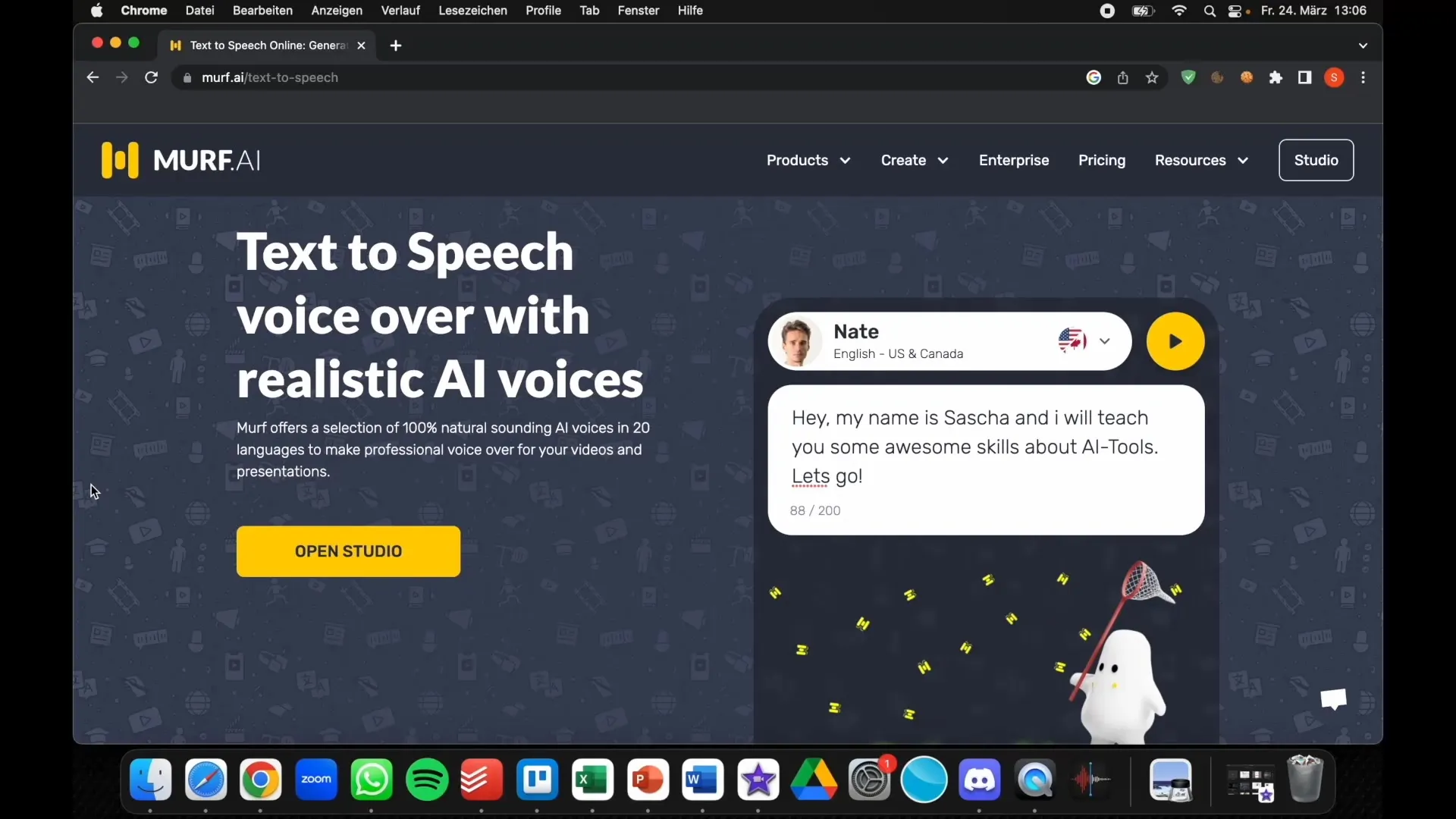Toggle the browser extensions icon
This screenshot has height=819, width=1456.
(x=1275, y=77)
